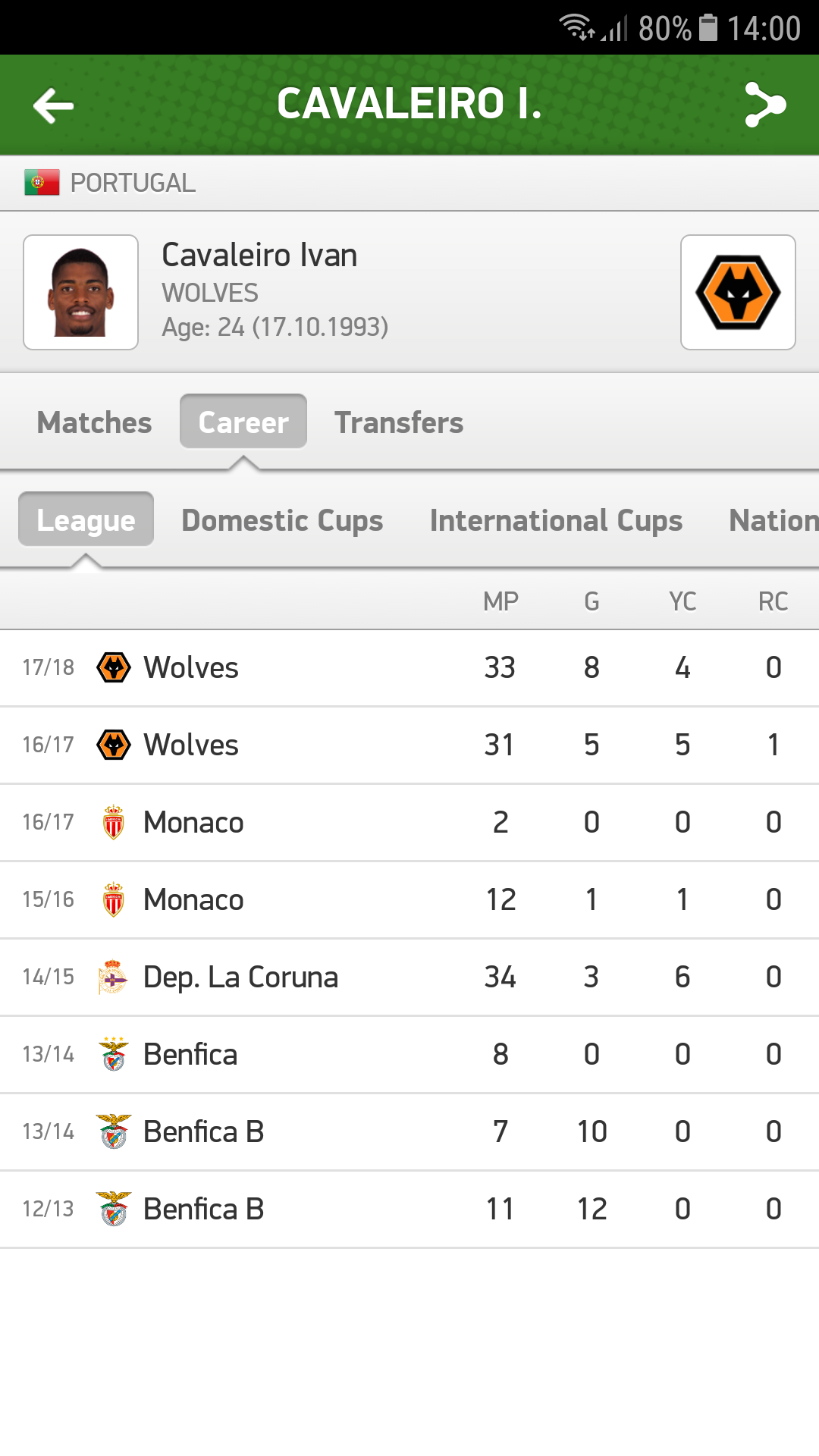Tap Dep. La Coruna crest icon
Image resolution: width=819 pixels, height=1456 pixels.
point(114,977)
